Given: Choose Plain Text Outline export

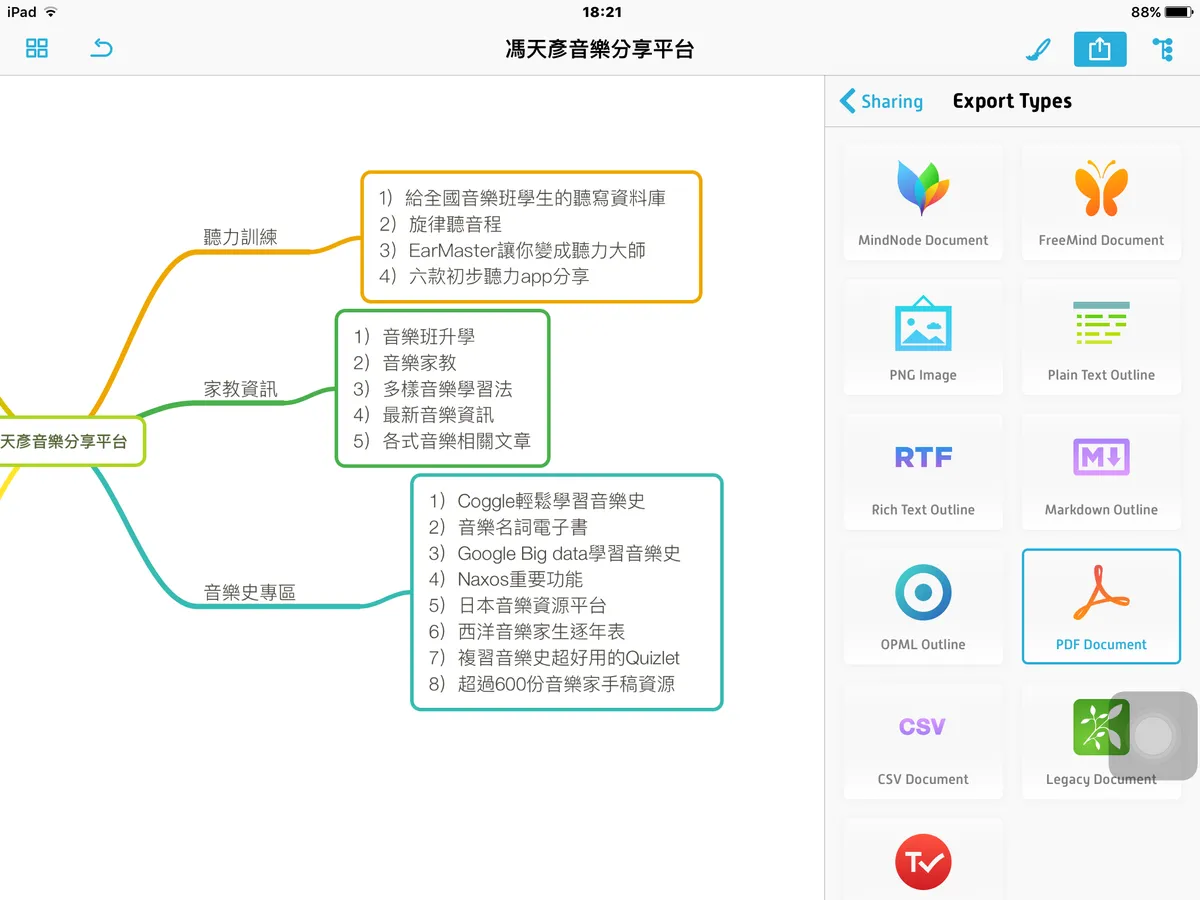Looking at the screenshot, I should pyautogui.click(x=1101, y=337).
